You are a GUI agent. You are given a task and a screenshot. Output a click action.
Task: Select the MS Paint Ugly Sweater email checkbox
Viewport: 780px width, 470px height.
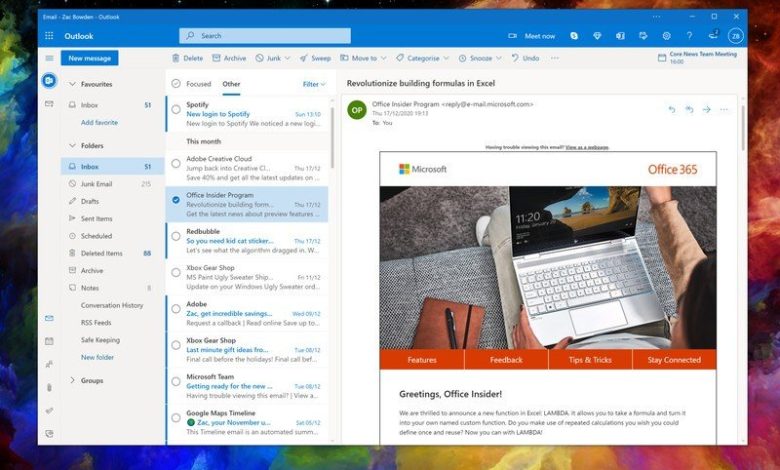click(x=176, y=272)
